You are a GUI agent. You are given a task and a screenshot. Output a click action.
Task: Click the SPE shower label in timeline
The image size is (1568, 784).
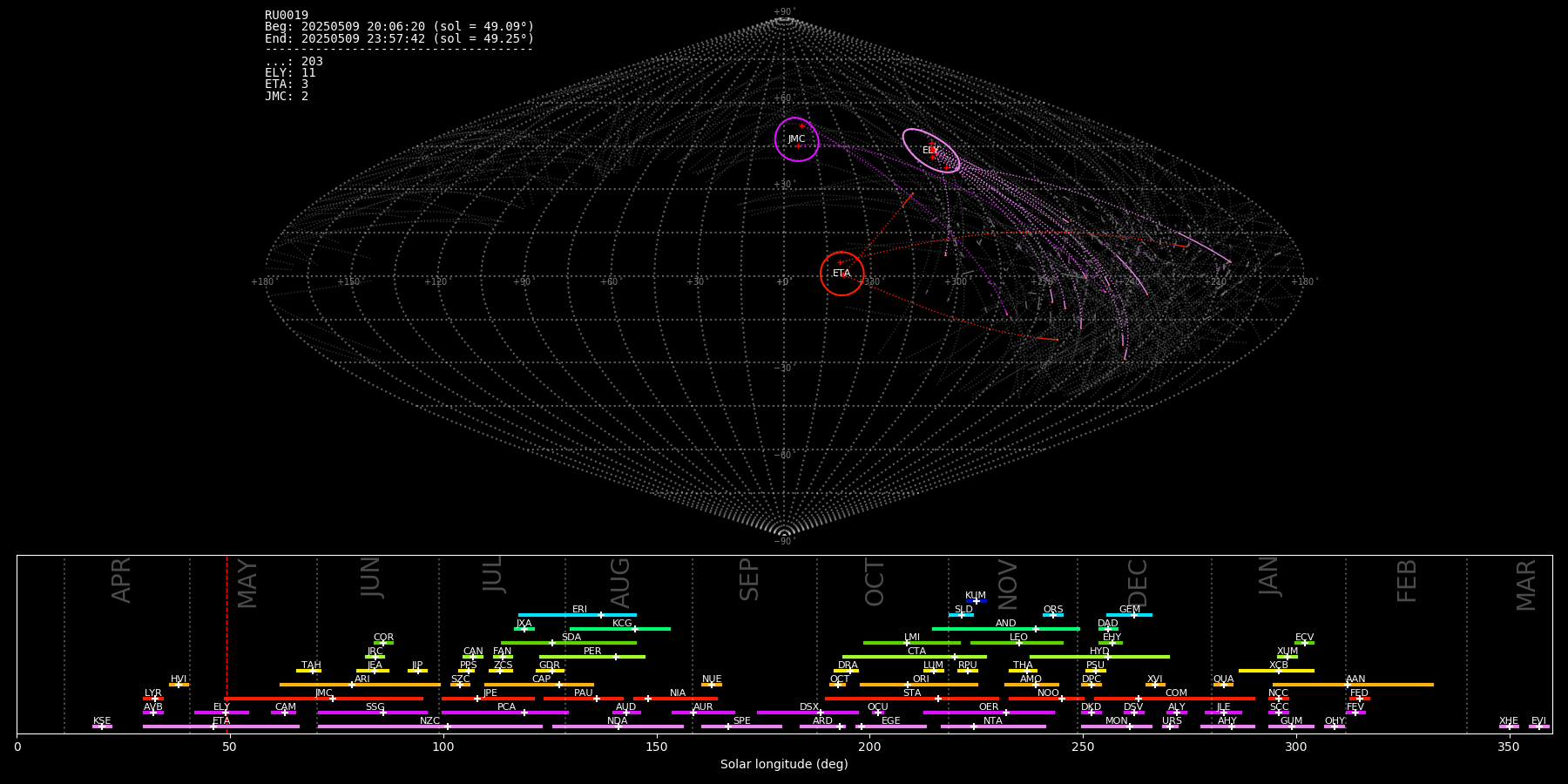[x=742, y=721]
